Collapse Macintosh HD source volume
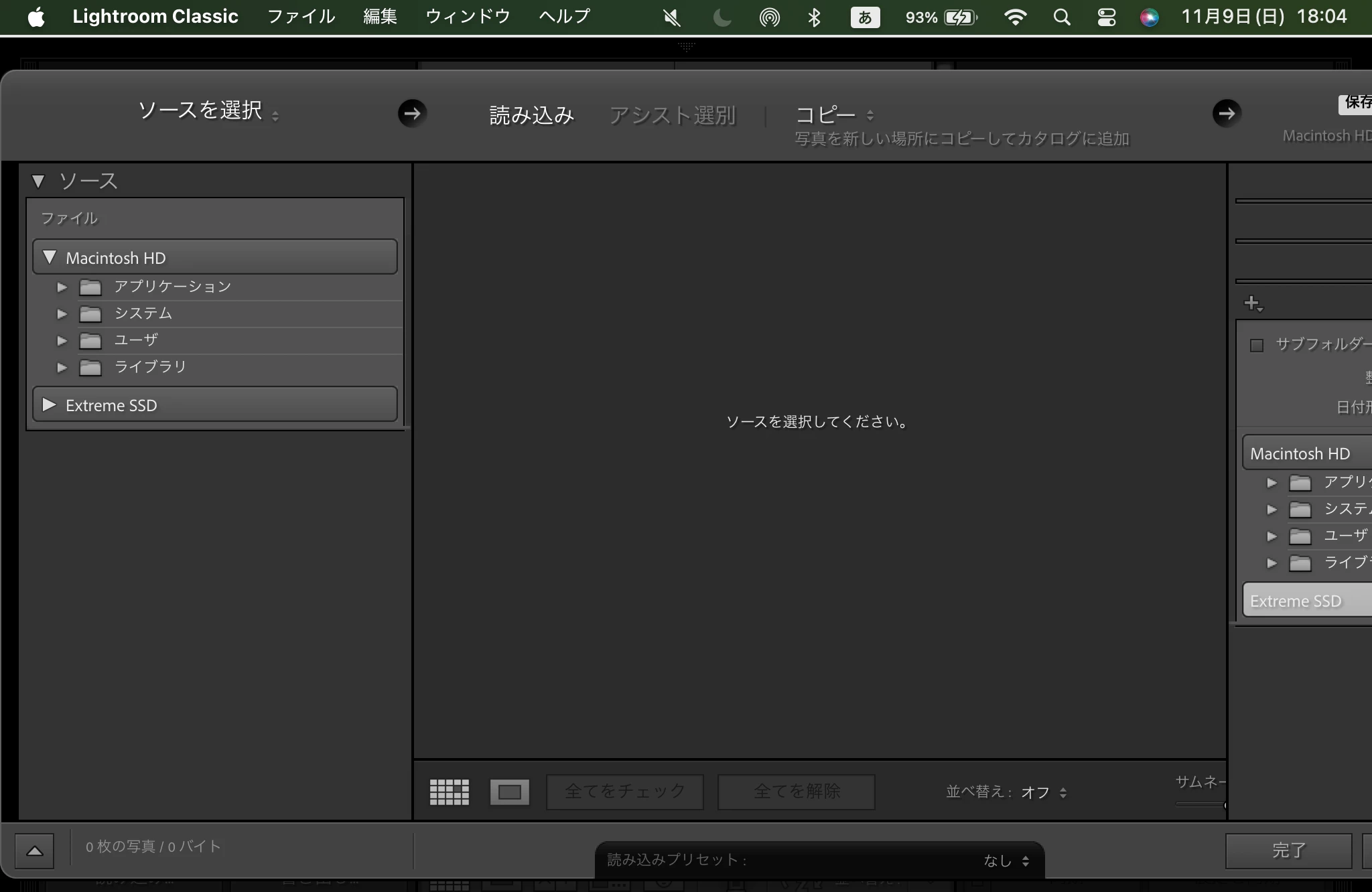Viewport: 1372px width, 892px height. (x=50, y=257)
